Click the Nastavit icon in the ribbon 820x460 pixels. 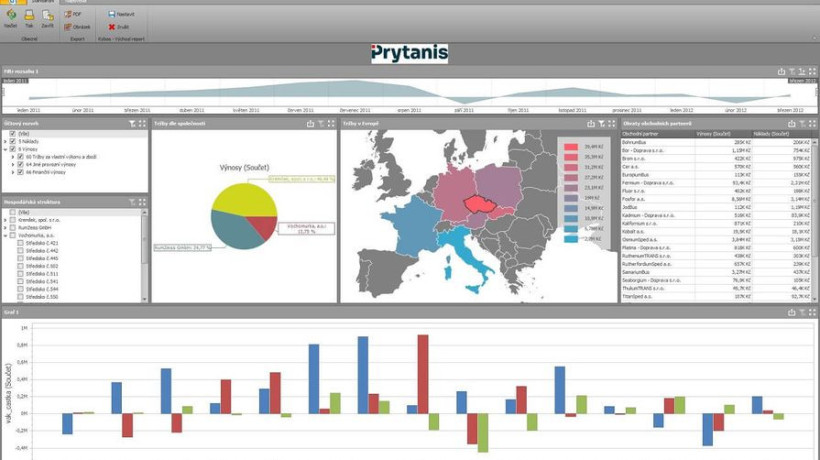[x=116, y=15]
